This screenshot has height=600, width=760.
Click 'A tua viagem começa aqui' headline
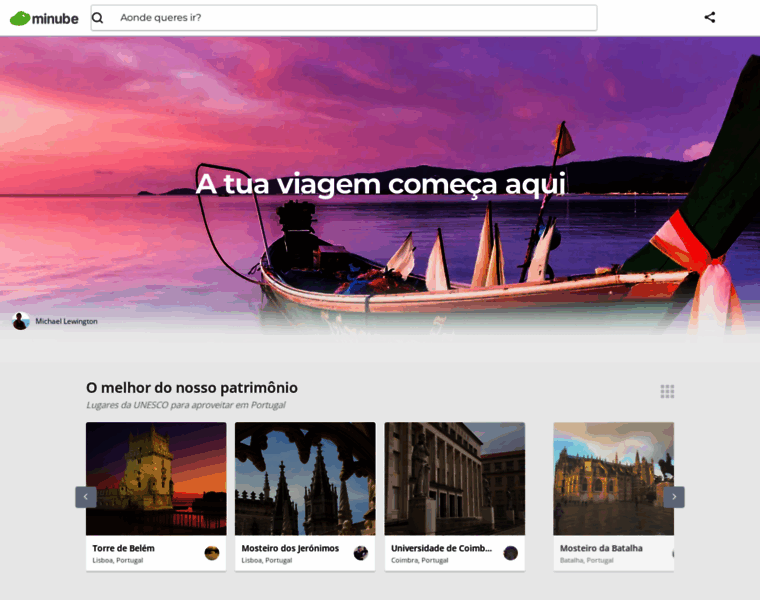coord(380,185)
